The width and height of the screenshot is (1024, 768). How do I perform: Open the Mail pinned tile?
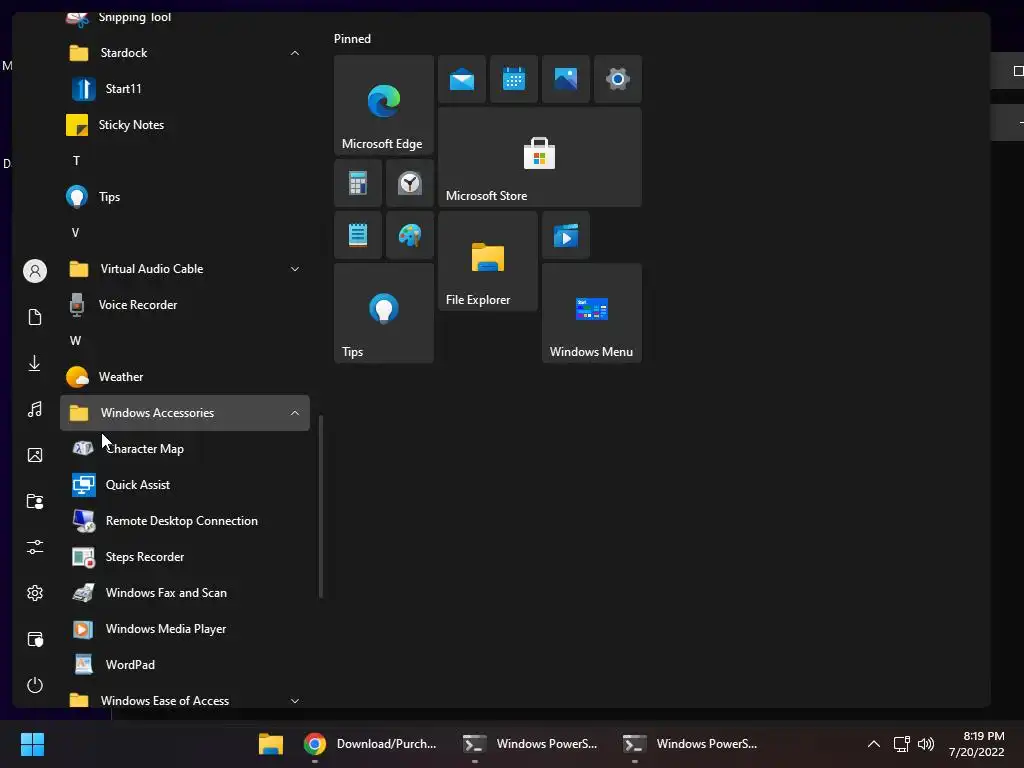click(x=462, y=79)
